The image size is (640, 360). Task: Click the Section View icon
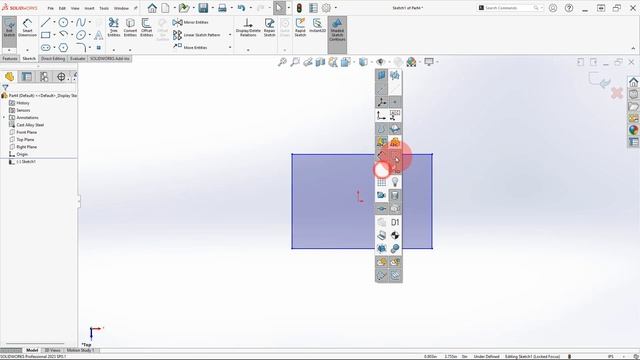320,62
